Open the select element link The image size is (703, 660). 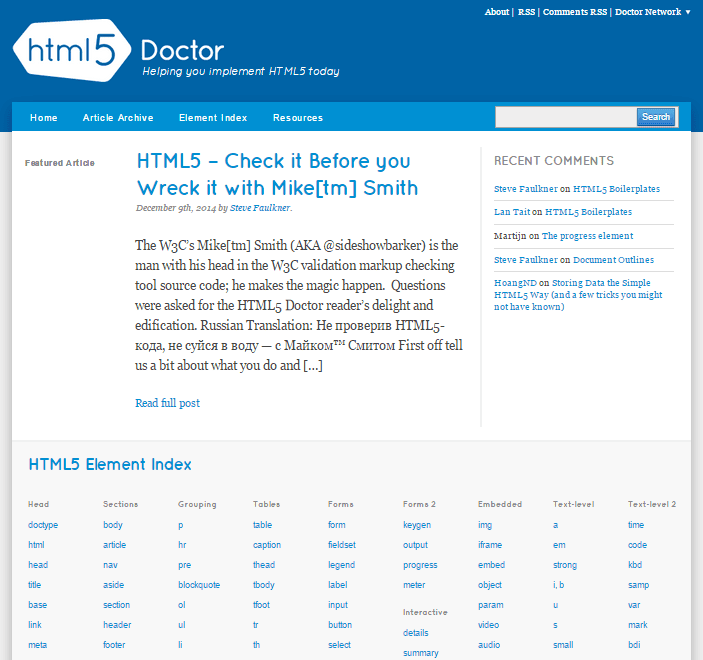[339, 645]
